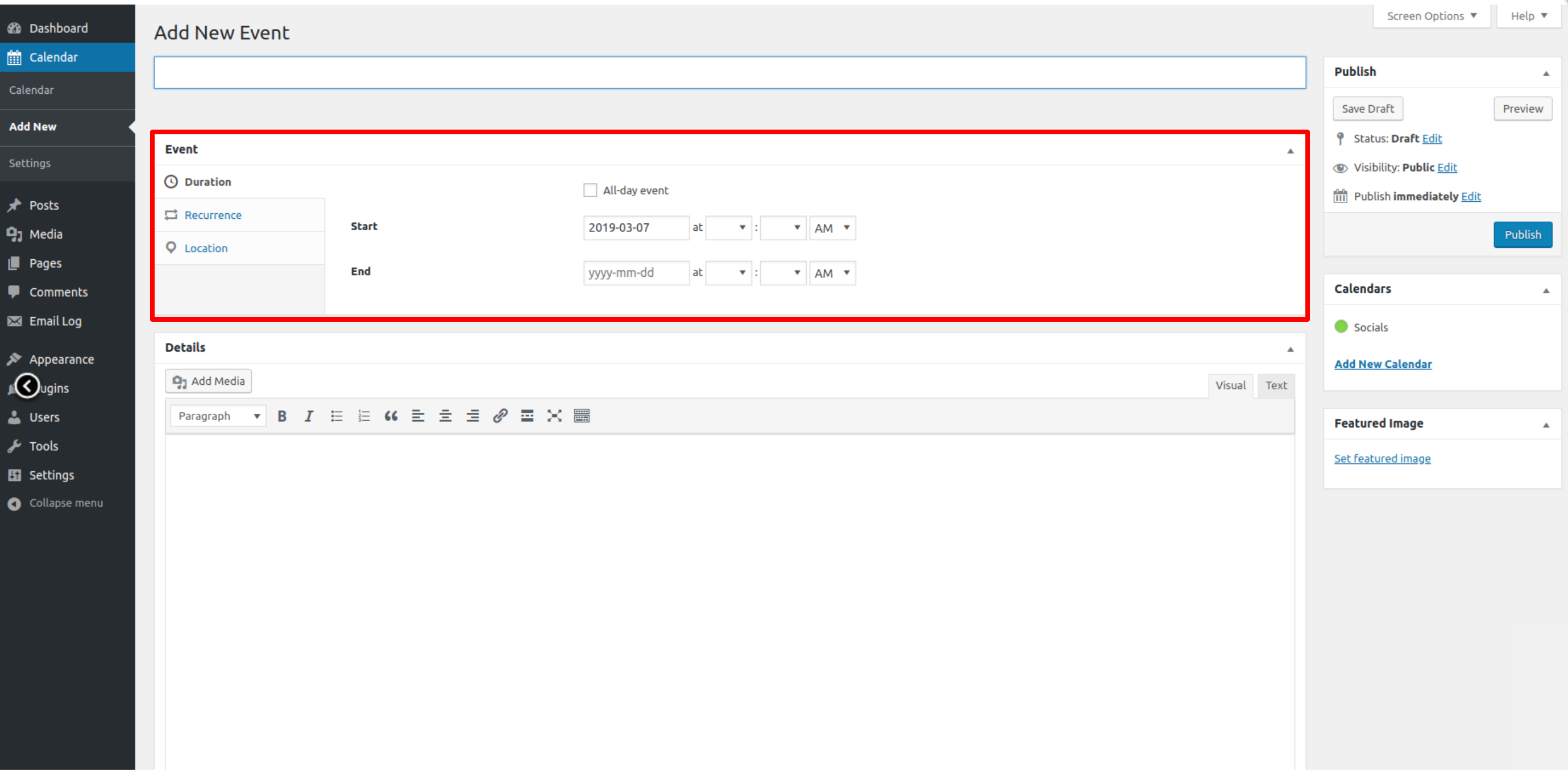Insert a blockquote via toolbar icon
This screenshot has width=1568, height=772.
pyautogui.click(x=391, y=416)
